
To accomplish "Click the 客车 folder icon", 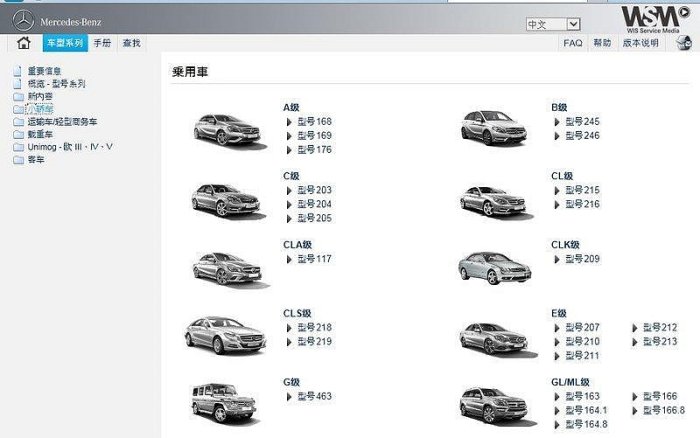I will coord(18,159).
